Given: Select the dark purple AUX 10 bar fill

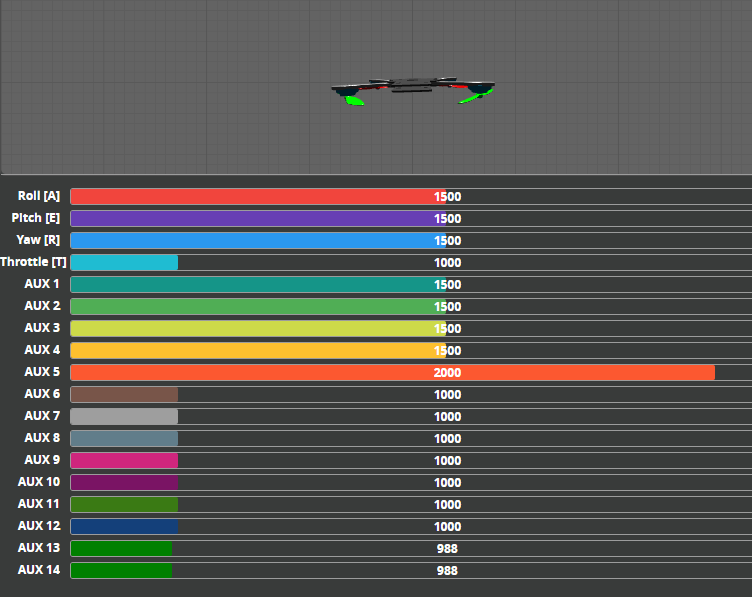Looking at the screenshot, I should pyautogui.click(x=124, y=483).
